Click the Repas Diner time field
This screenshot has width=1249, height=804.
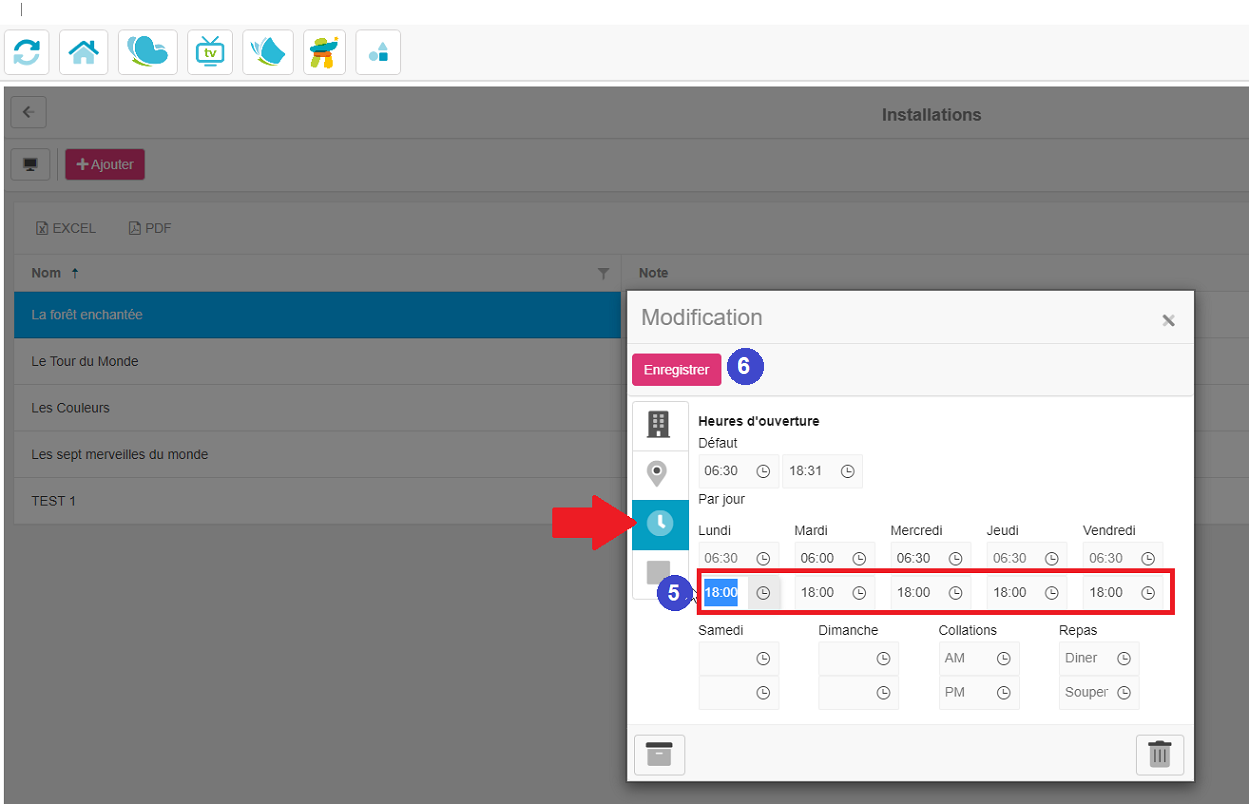point(1086,658)
